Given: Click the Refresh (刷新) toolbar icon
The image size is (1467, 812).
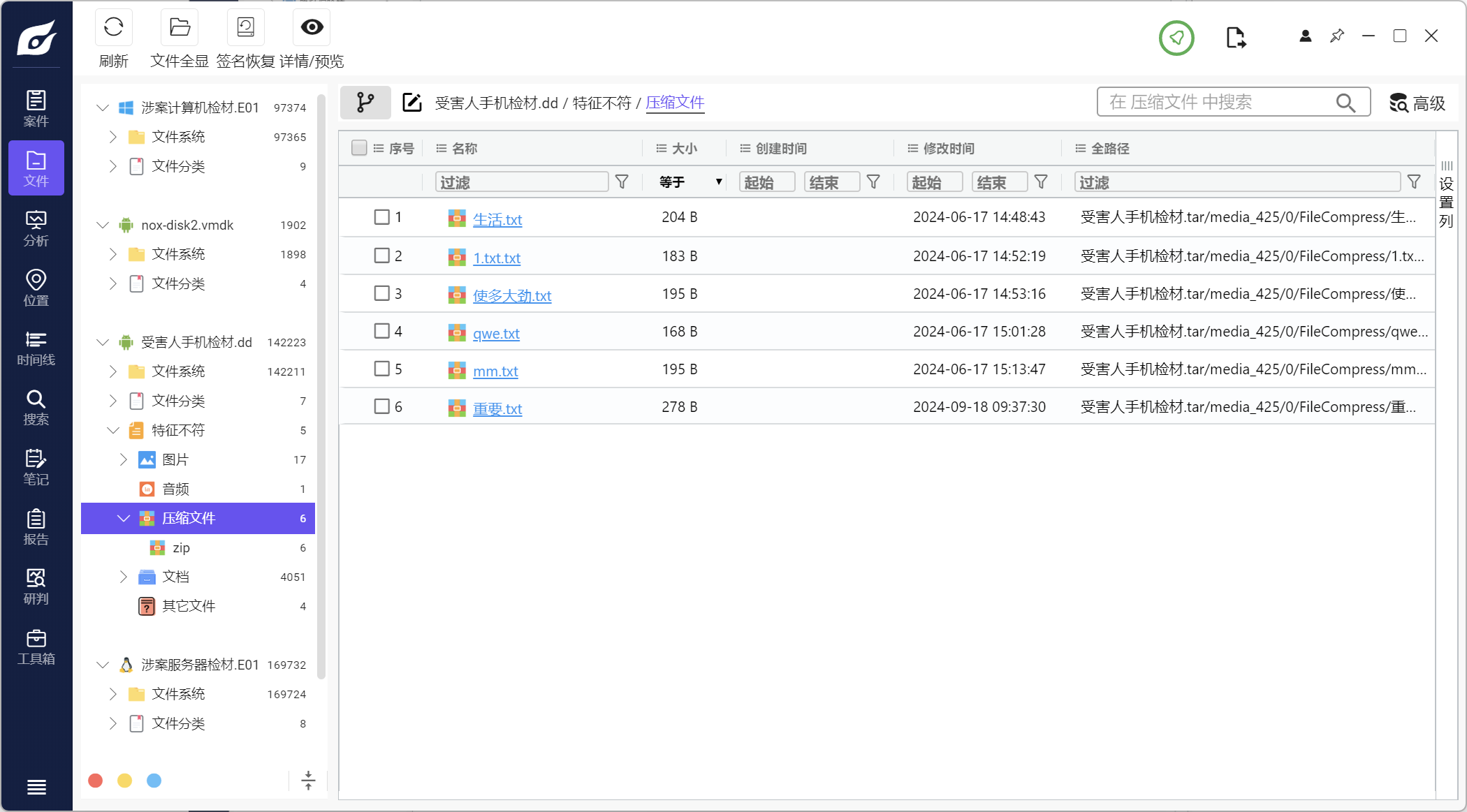Looking at the screenshot, I should [x=113, y=27].
